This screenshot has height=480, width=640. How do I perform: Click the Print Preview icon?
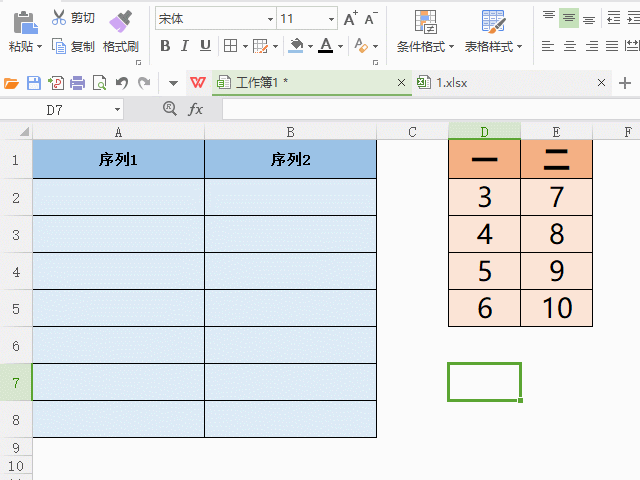pos(100,83)
